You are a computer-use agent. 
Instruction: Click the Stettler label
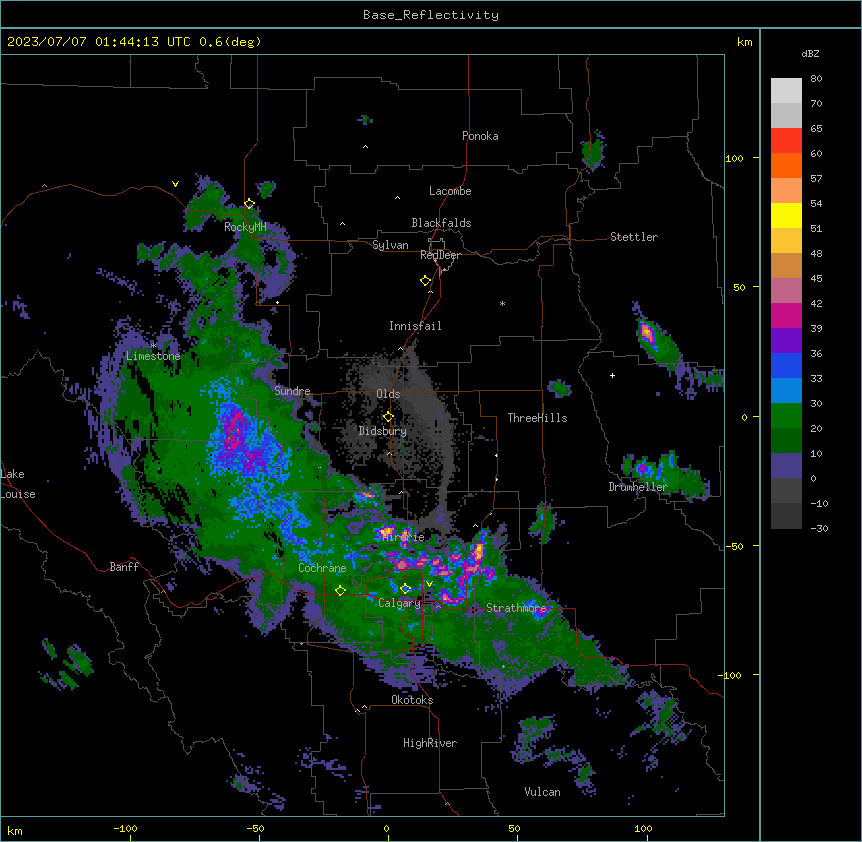click(x=634, y=237)
